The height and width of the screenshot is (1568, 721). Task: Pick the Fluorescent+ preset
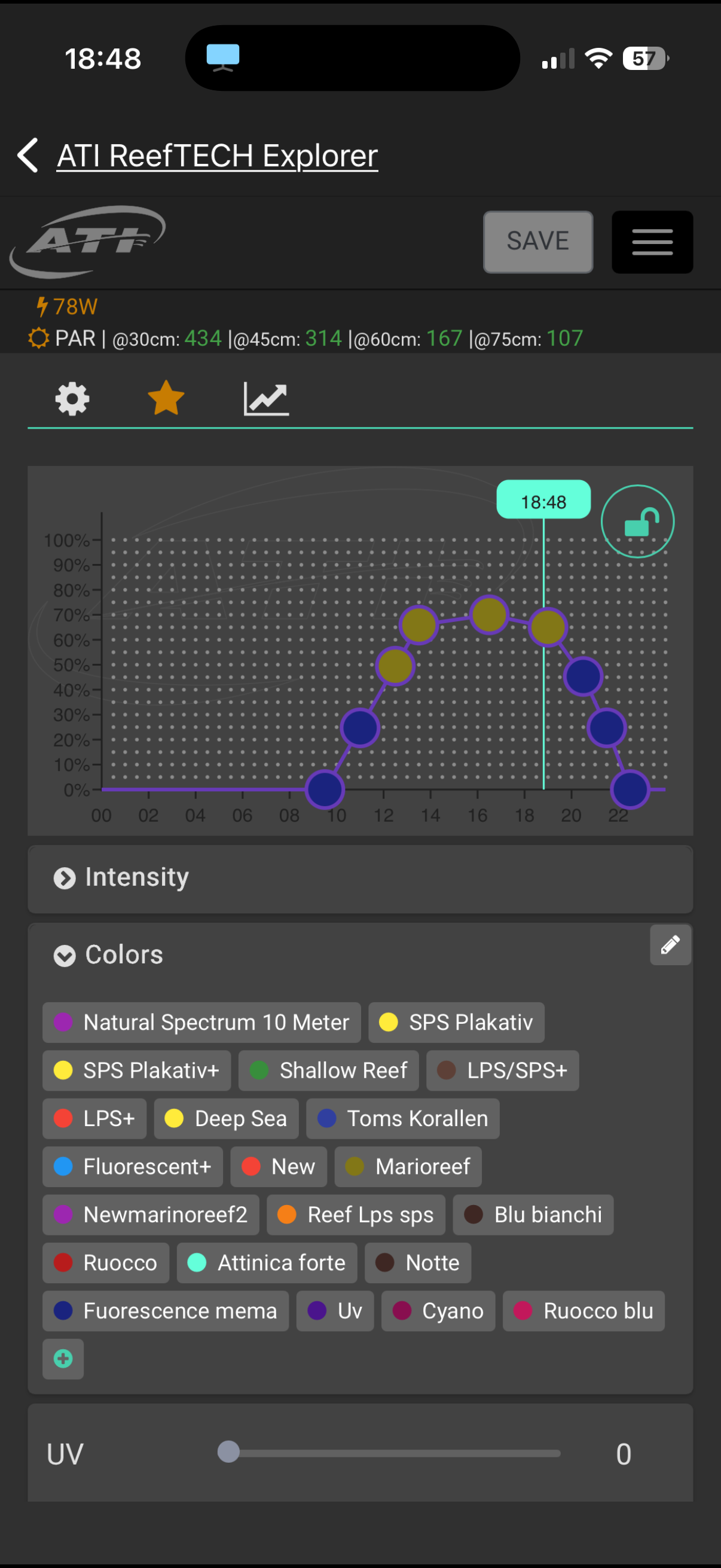click(133, 1166)
